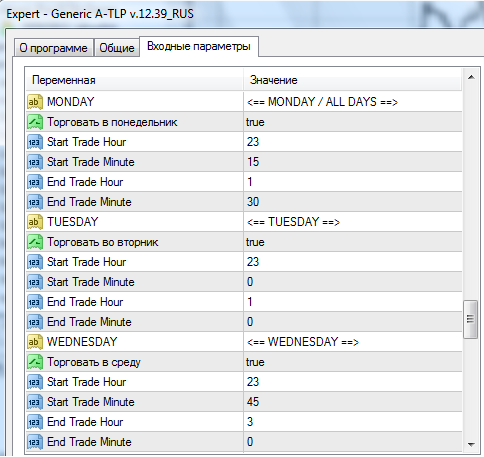Click the Переменная column header
The width and height of the screenshot is (484, 457).
[134, 80]
